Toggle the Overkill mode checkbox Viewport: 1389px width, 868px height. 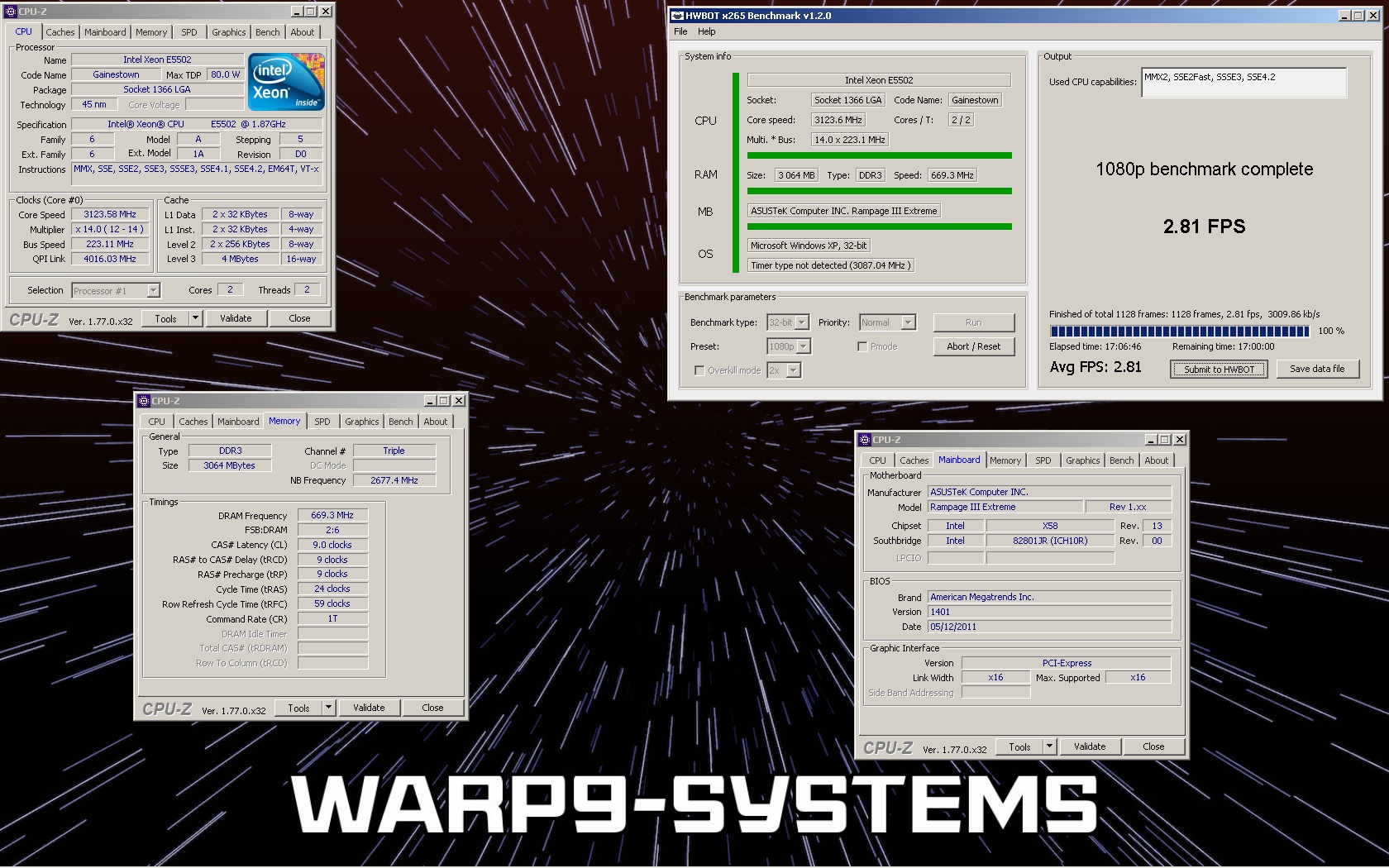click(699, 370)
